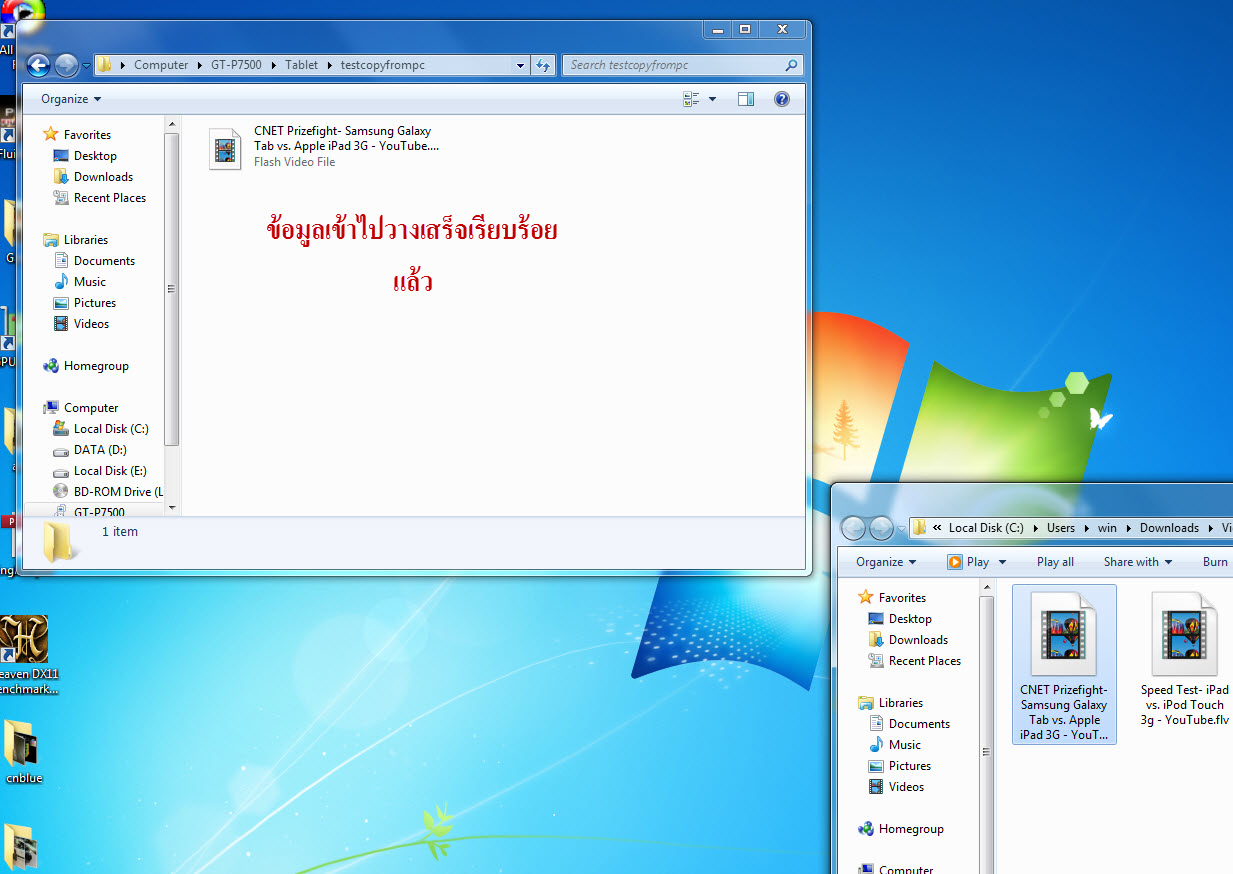1233x874 pixels.
Task: Click the refresh icon beside address bar
Action: [543, 66]
